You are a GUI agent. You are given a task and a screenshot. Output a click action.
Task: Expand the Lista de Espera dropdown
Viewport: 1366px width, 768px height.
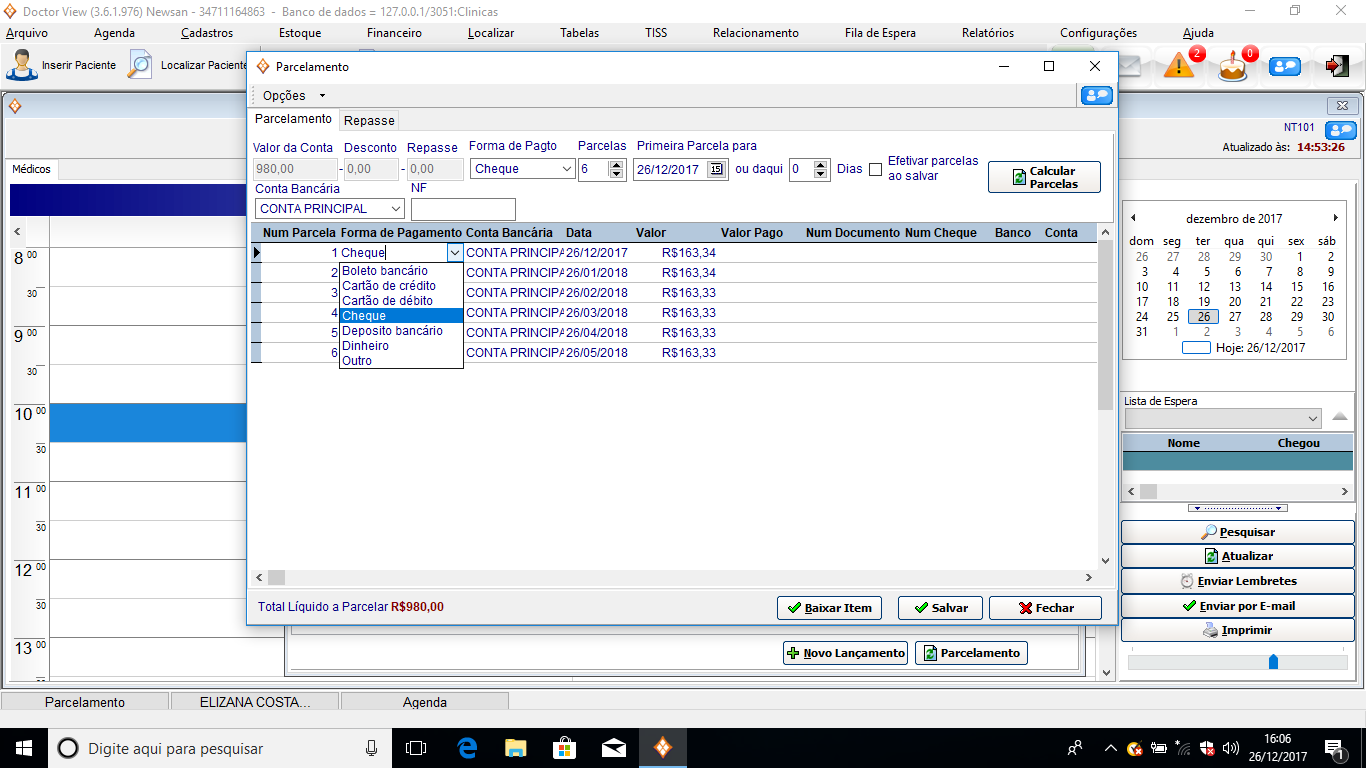pos(1312,418)
